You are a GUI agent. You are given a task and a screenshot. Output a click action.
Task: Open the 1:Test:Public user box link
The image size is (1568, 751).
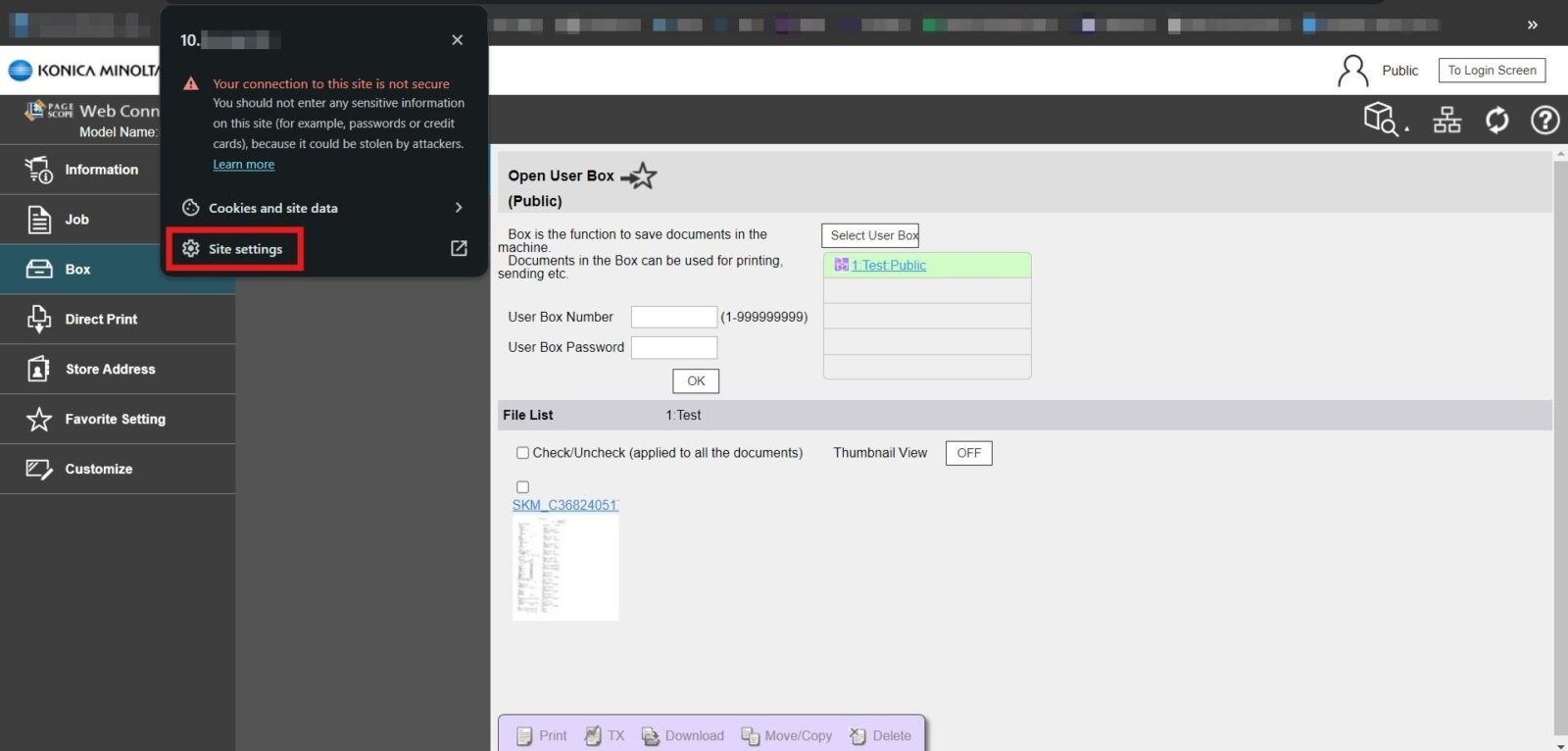888,266
